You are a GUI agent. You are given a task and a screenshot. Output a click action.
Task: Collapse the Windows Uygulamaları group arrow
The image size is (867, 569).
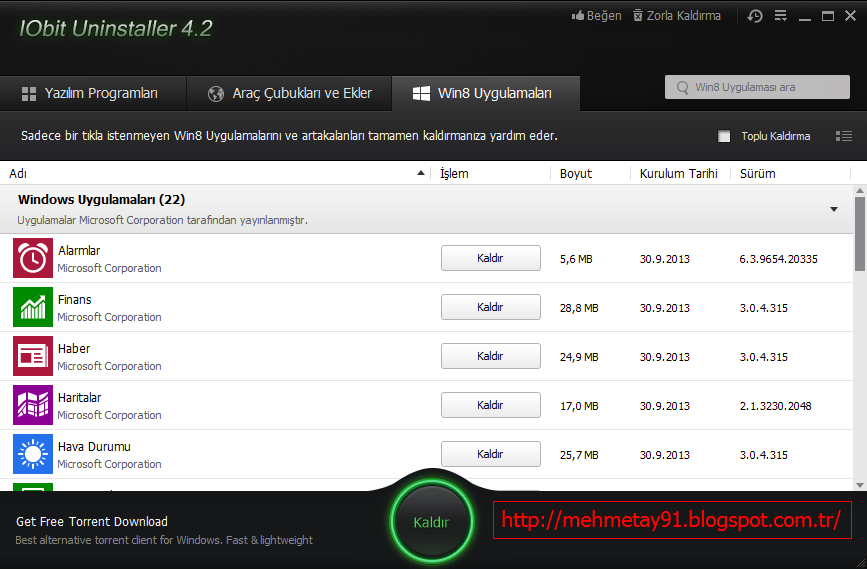(834, 209)
